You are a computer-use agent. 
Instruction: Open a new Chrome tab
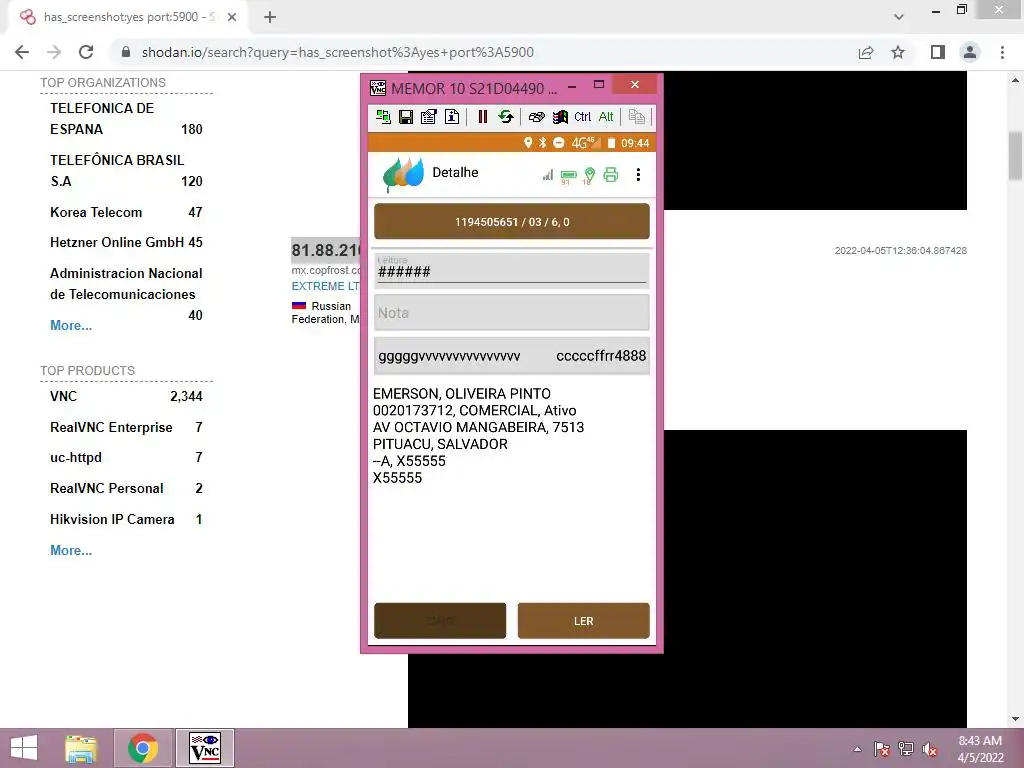click(270, 18)
